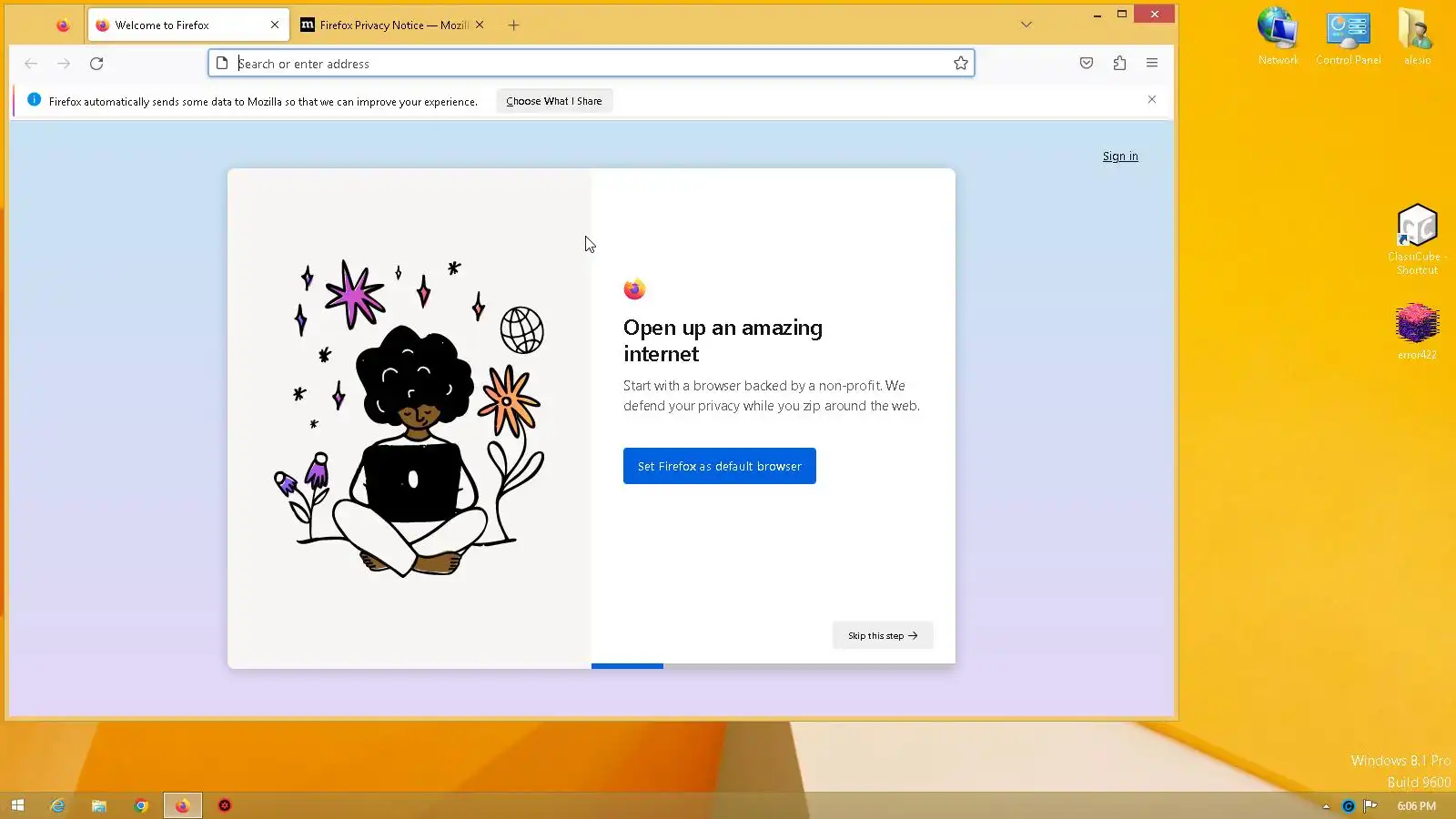Screen dimensions: 1456x819
Task: Reload the current page
Action: (96, 64)
